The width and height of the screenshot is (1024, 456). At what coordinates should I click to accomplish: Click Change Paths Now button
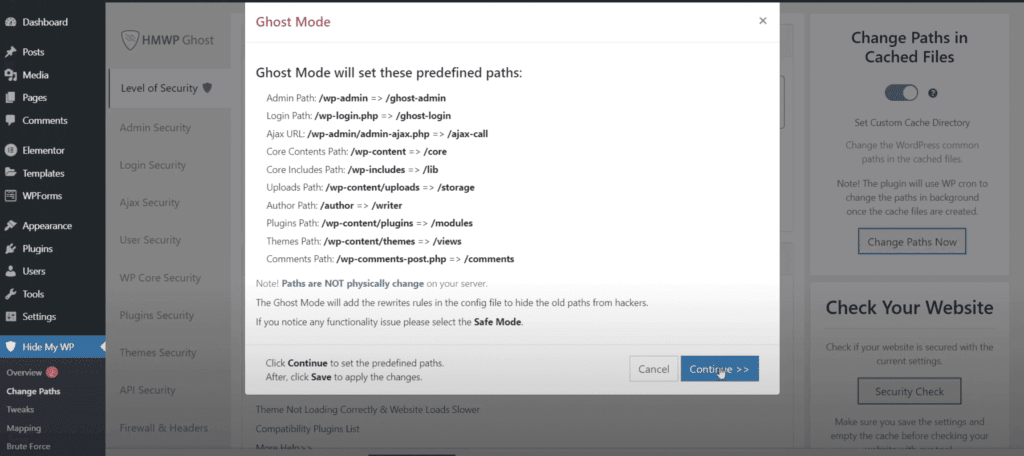[912, 242]
